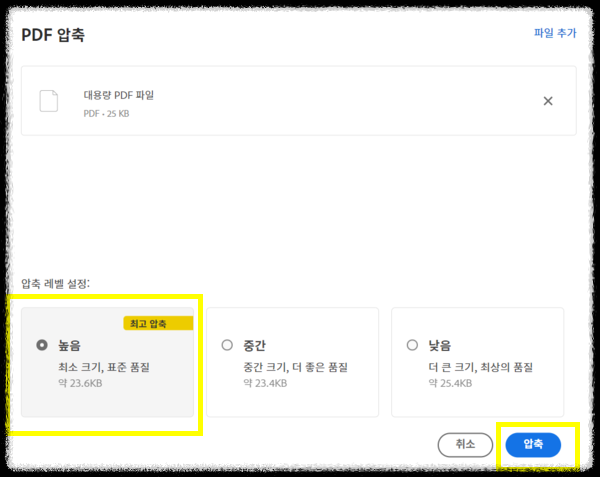Click the 압축 레벨 설정 label
This screenshot has height=477, width=600.
(55, 284)
